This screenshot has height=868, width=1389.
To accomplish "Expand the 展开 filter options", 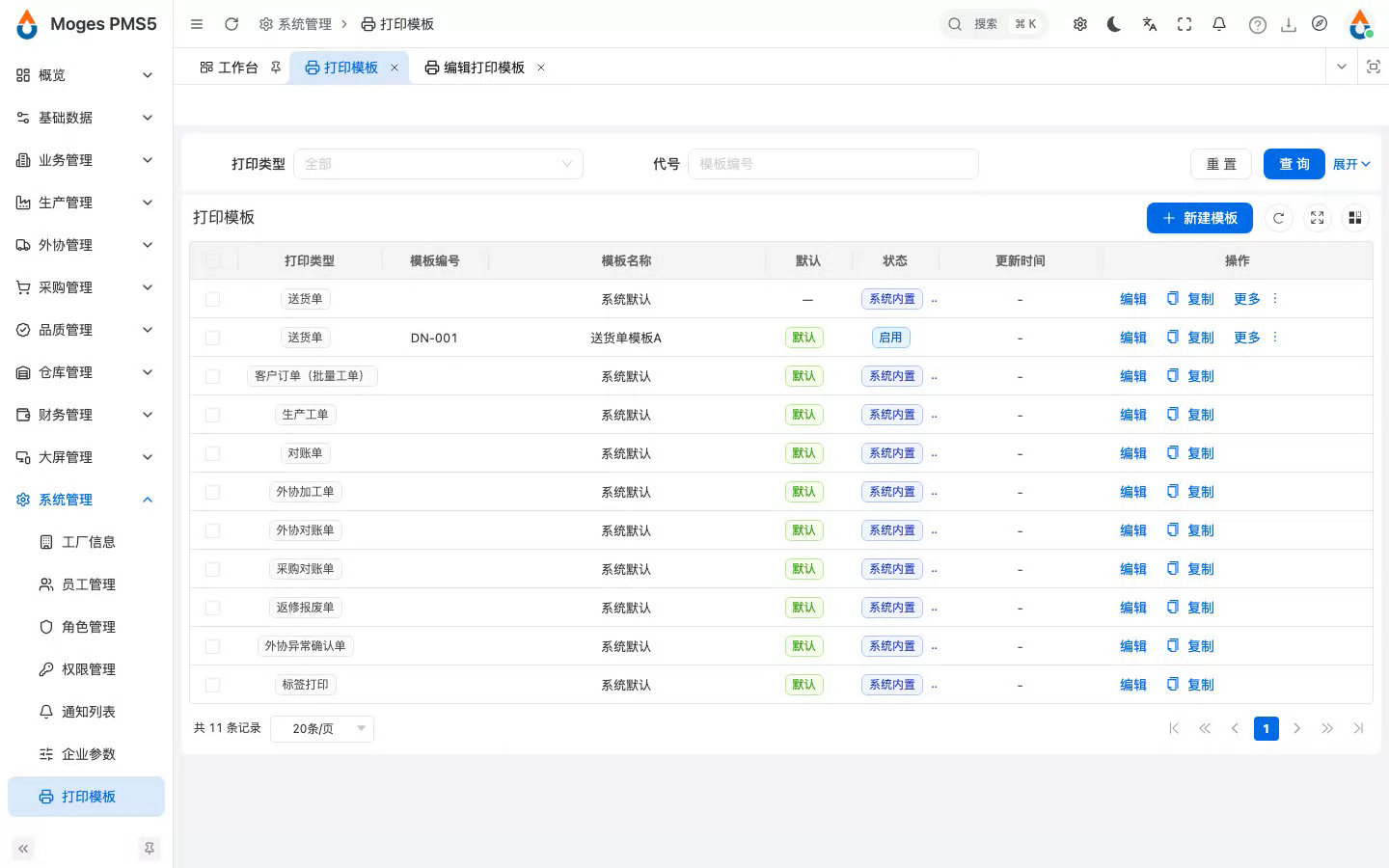I will 1351,164.
